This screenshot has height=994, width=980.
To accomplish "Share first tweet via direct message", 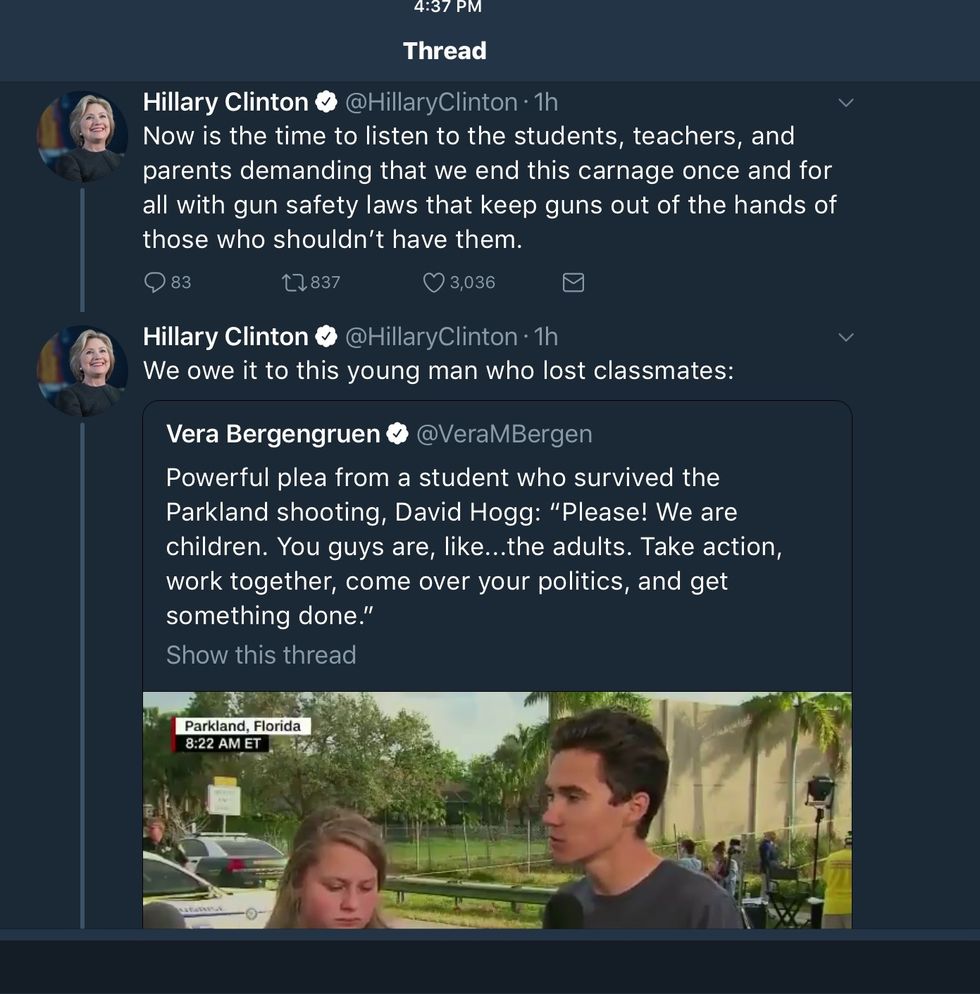I will [x=573, y=283].
